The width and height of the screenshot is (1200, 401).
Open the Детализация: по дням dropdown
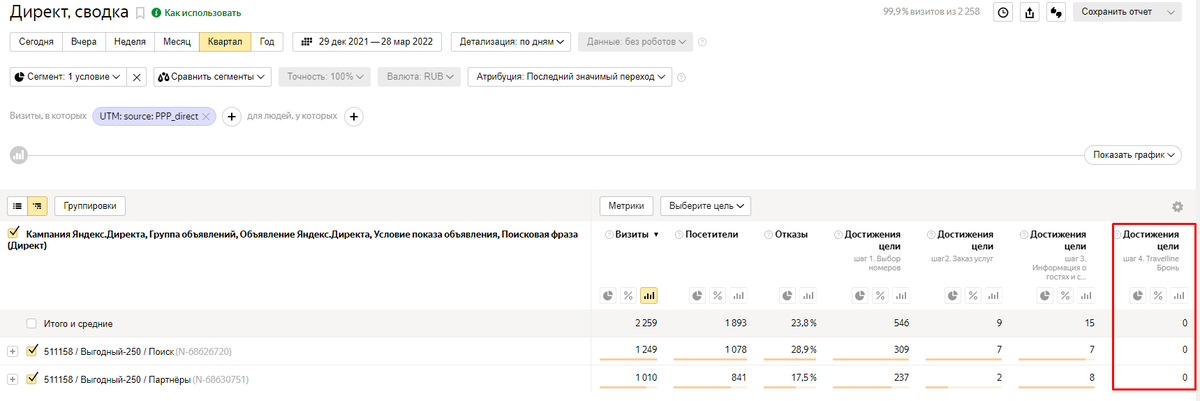tap(511, 42)
